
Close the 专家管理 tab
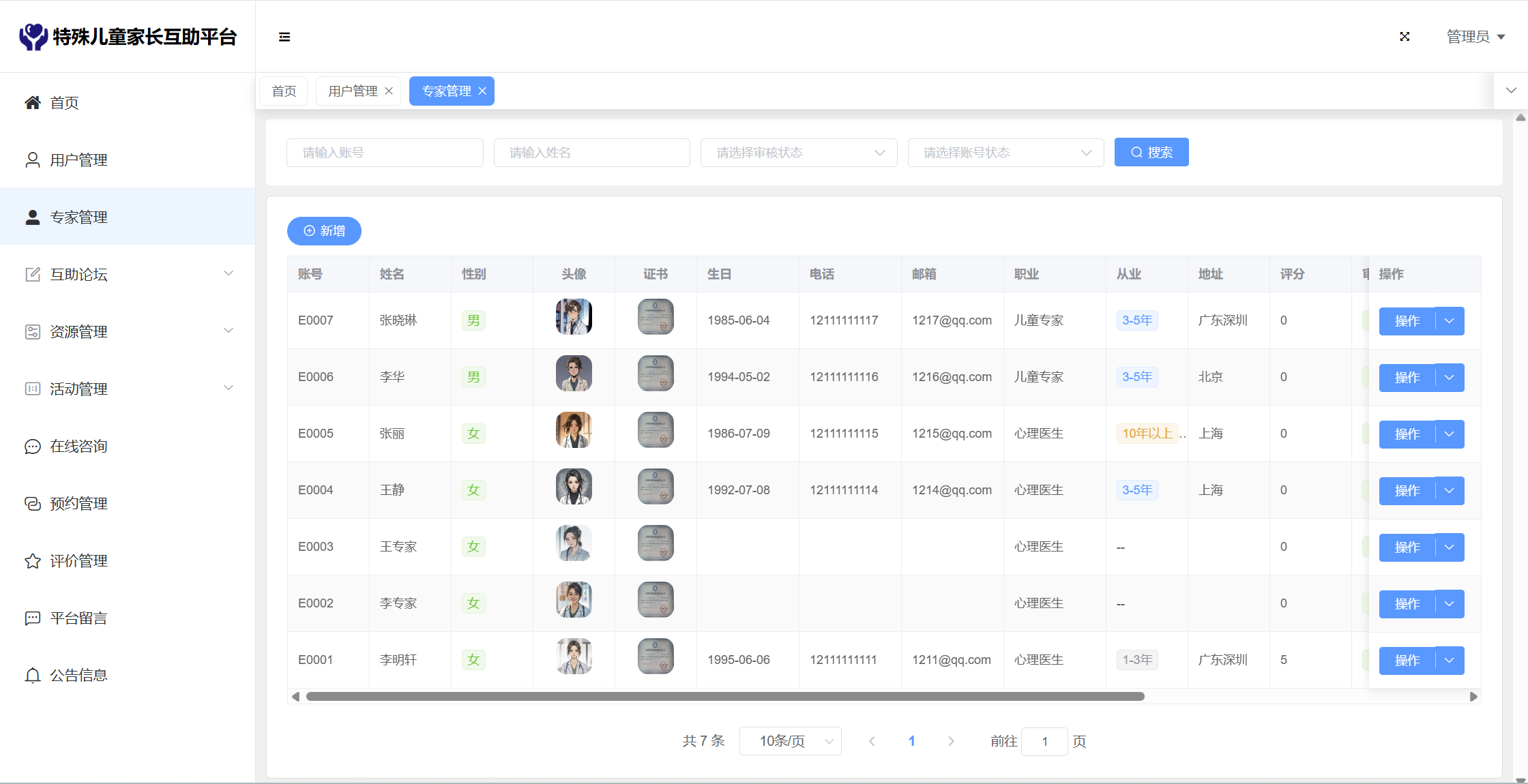pos(482,91)
